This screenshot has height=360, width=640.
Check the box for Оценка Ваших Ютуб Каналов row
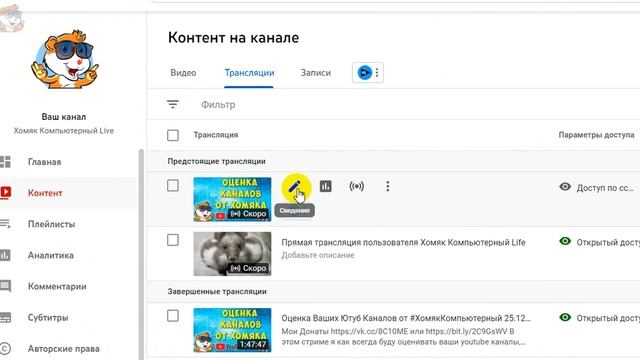(x=173, y=316)
